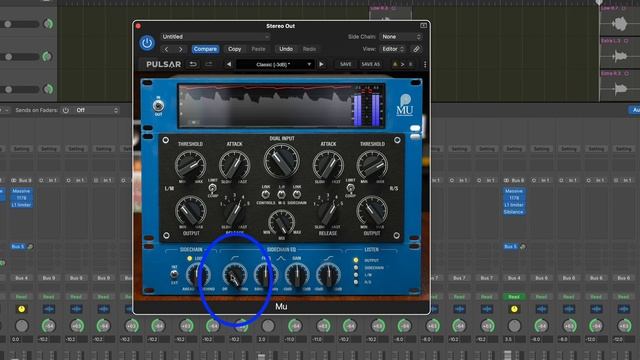
Task: Adjust the R/S Threshold knob
Action: [x=372, y=165]
